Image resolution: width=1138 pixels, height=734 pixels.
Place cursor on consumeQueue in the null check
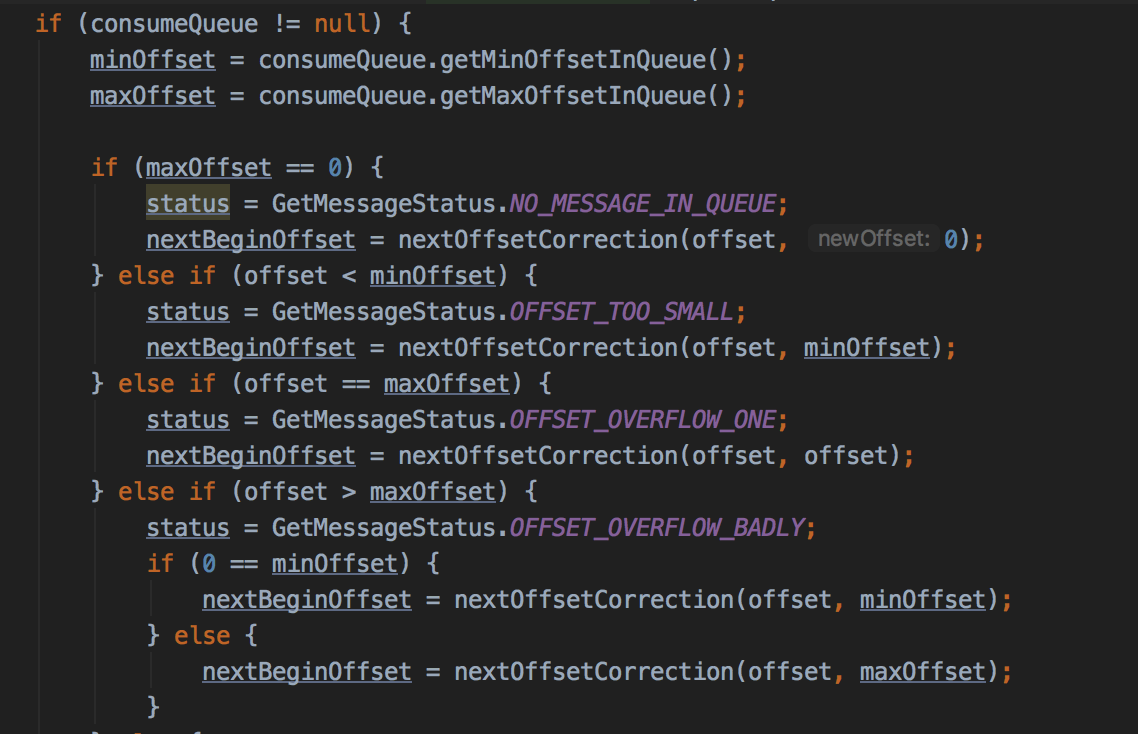(174, 25)
